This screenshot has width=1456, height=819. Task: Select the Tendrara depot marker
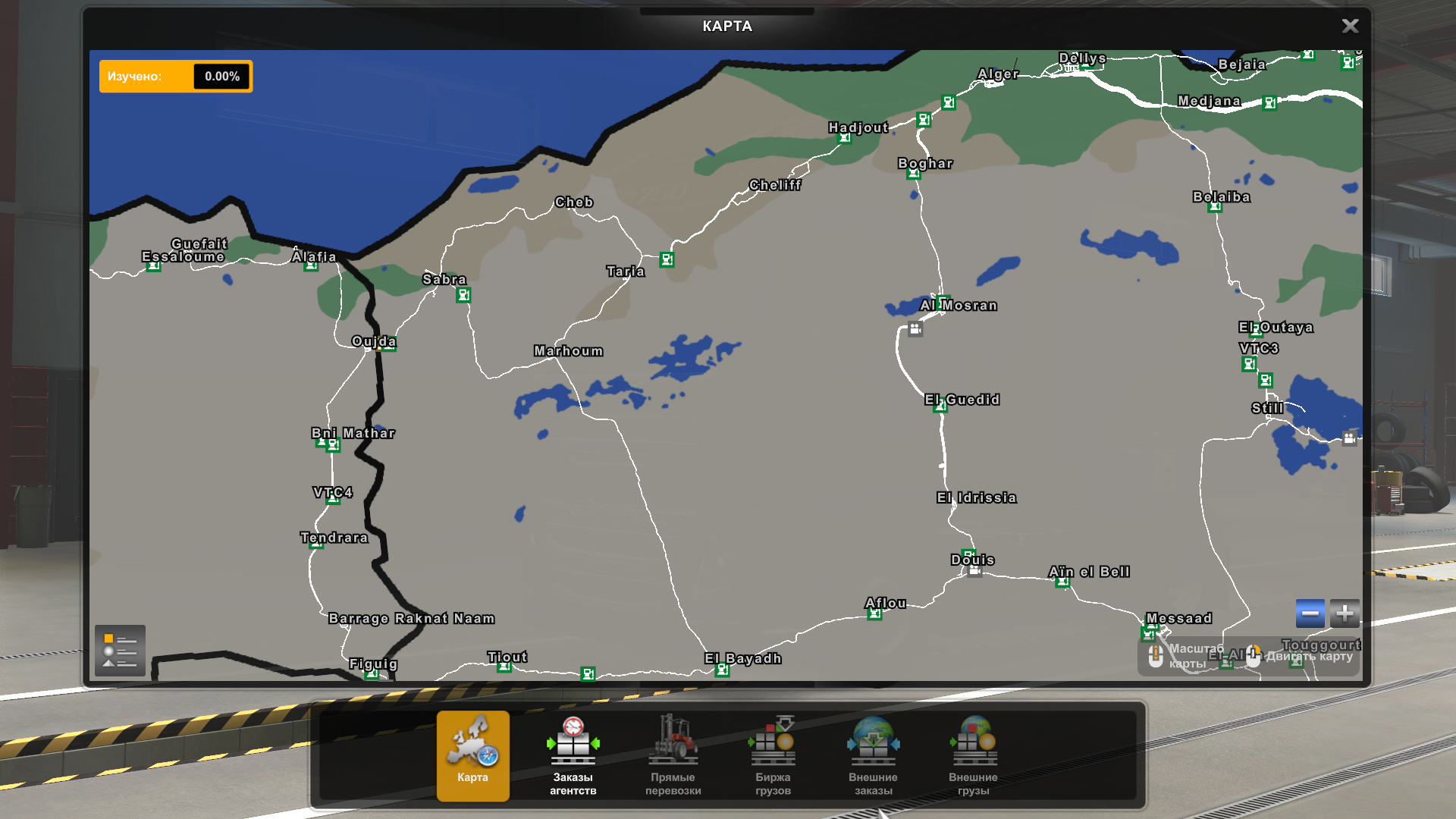click(x=316, y=543)
